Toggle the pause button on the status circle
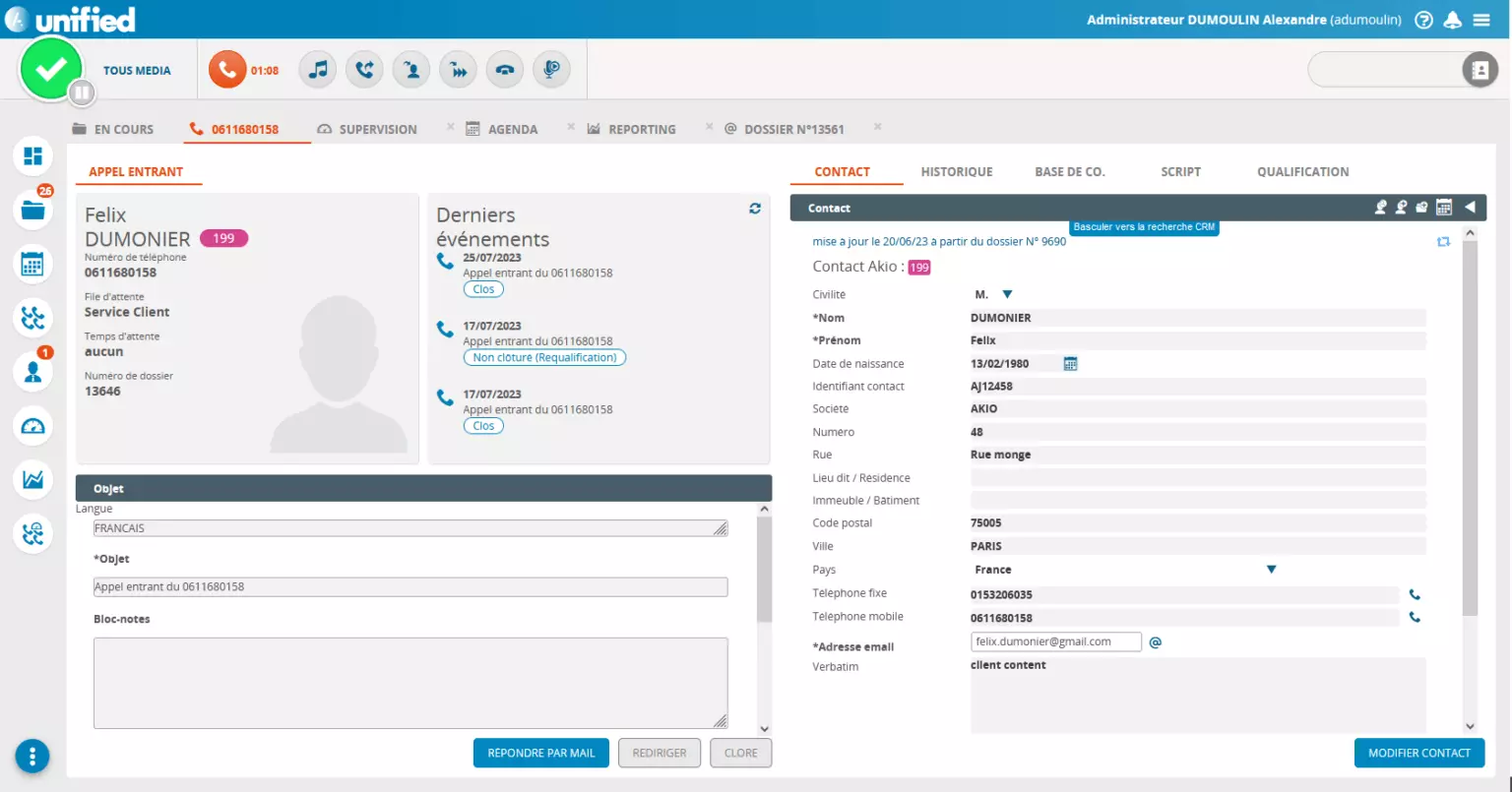The image size is (1512, 792). point(82,92)
